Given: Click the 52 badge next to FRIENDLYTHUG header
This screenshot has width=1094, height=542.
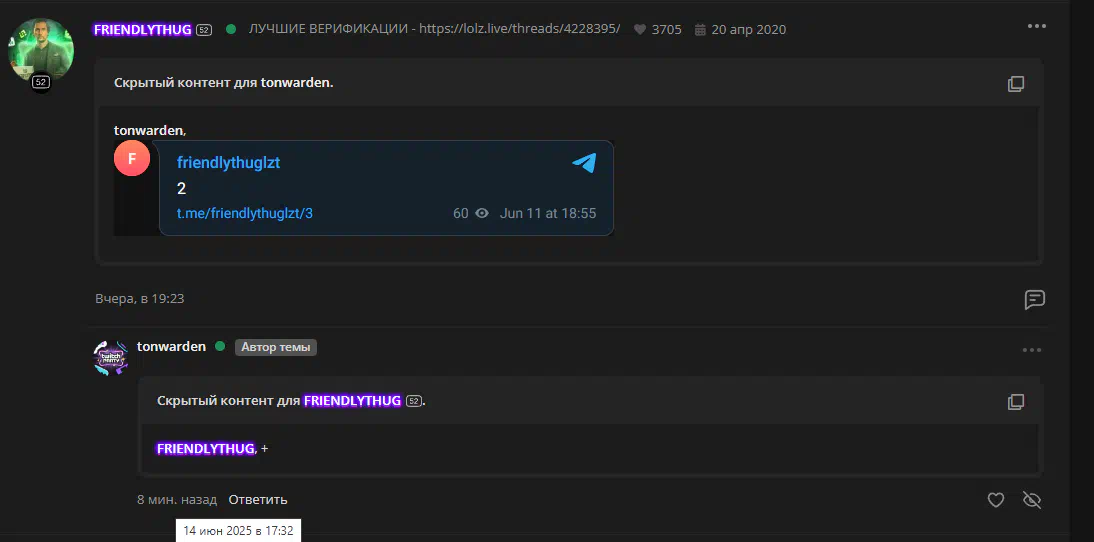Looking at the screenshot, I should pyautogui.click(x=204, y=30).
